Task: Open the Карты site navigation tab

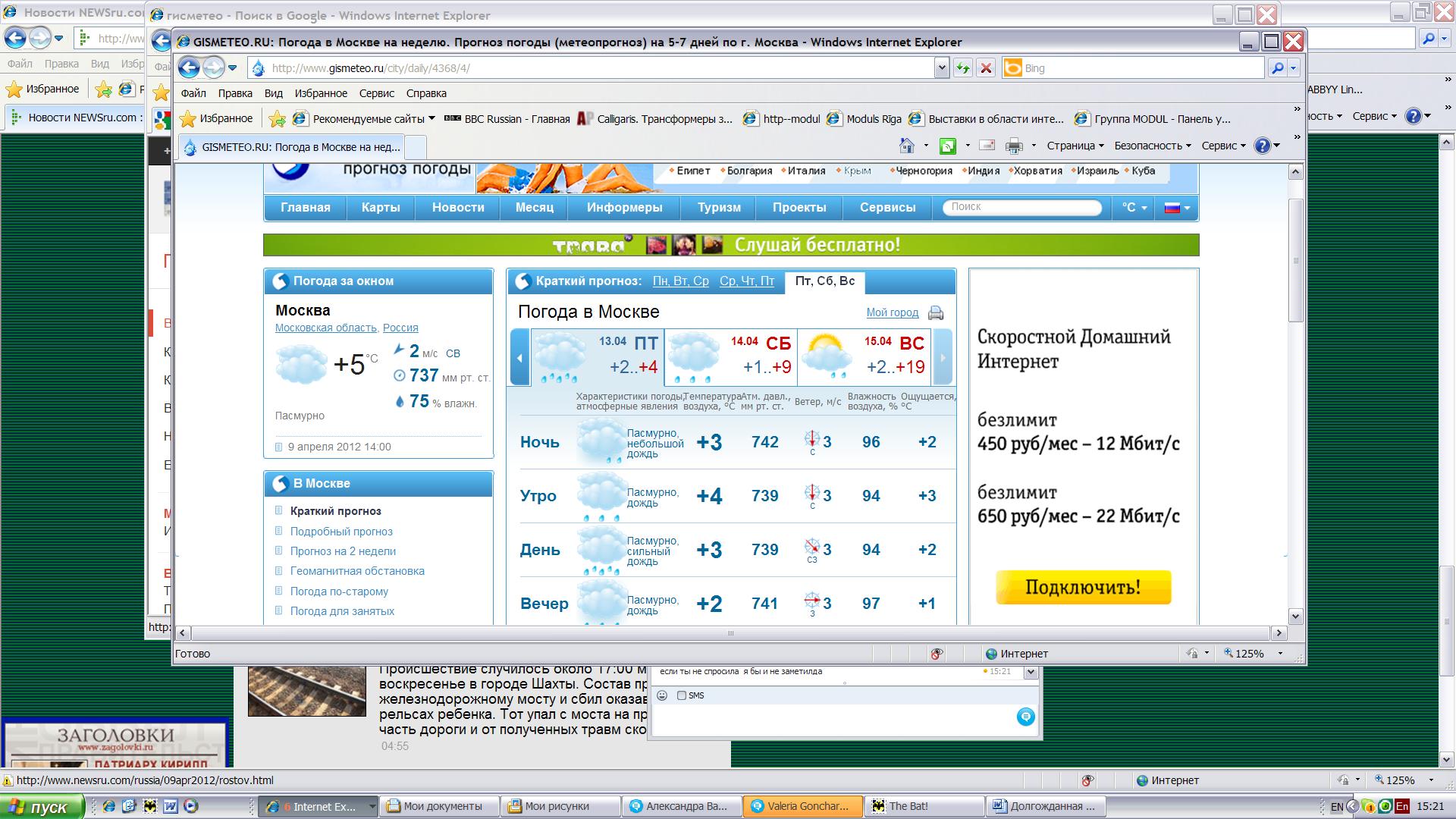Action: point(381,208)
